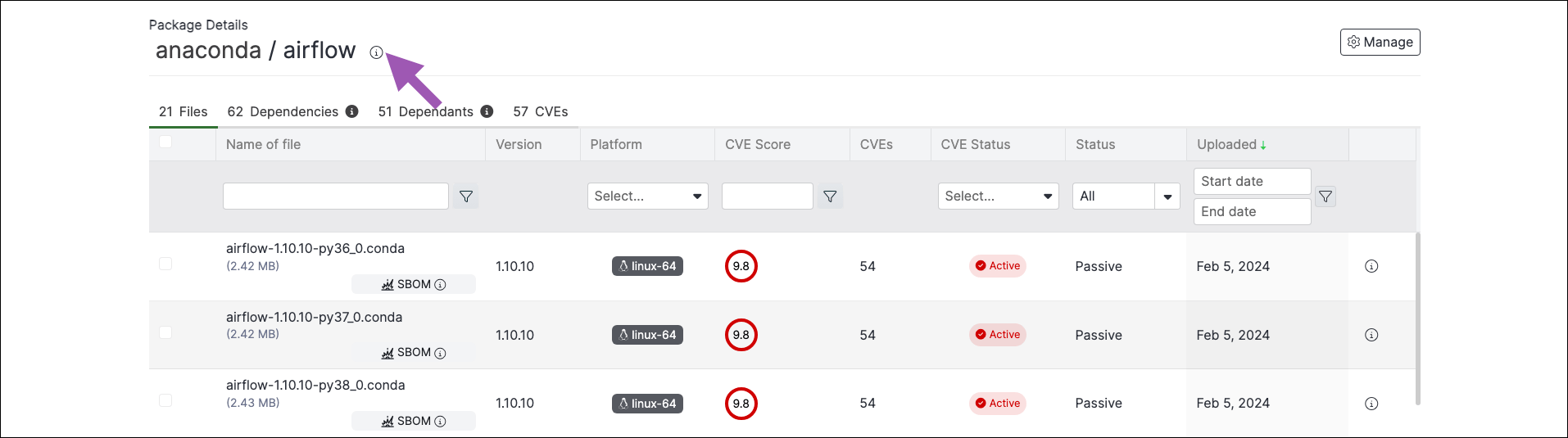Tick the select-all checkbox in table header
The width and height of the screenshot is (1568, 438).
click(165, 142)
